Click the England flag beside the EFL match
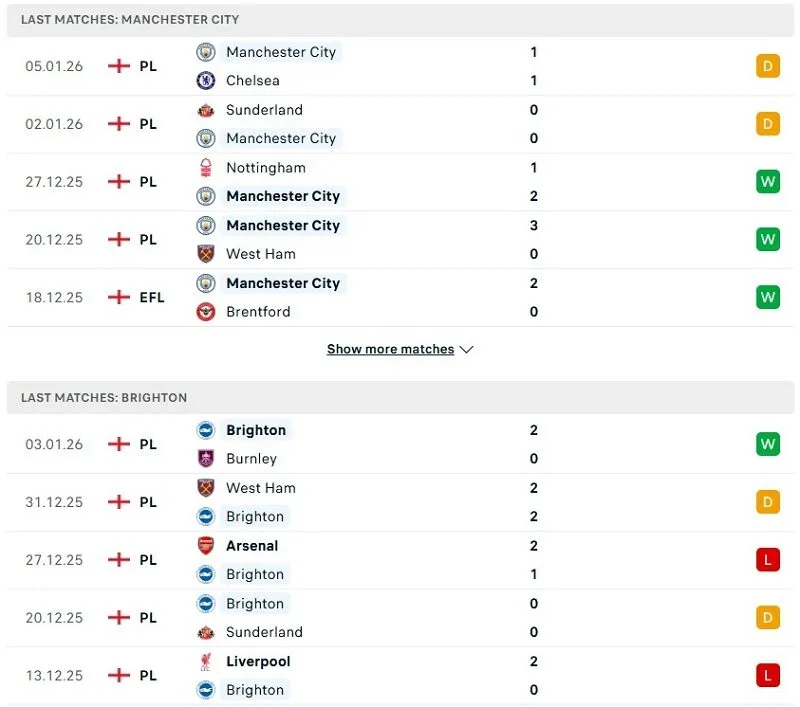This screenshot has height=707, width=800. (118, 297)
